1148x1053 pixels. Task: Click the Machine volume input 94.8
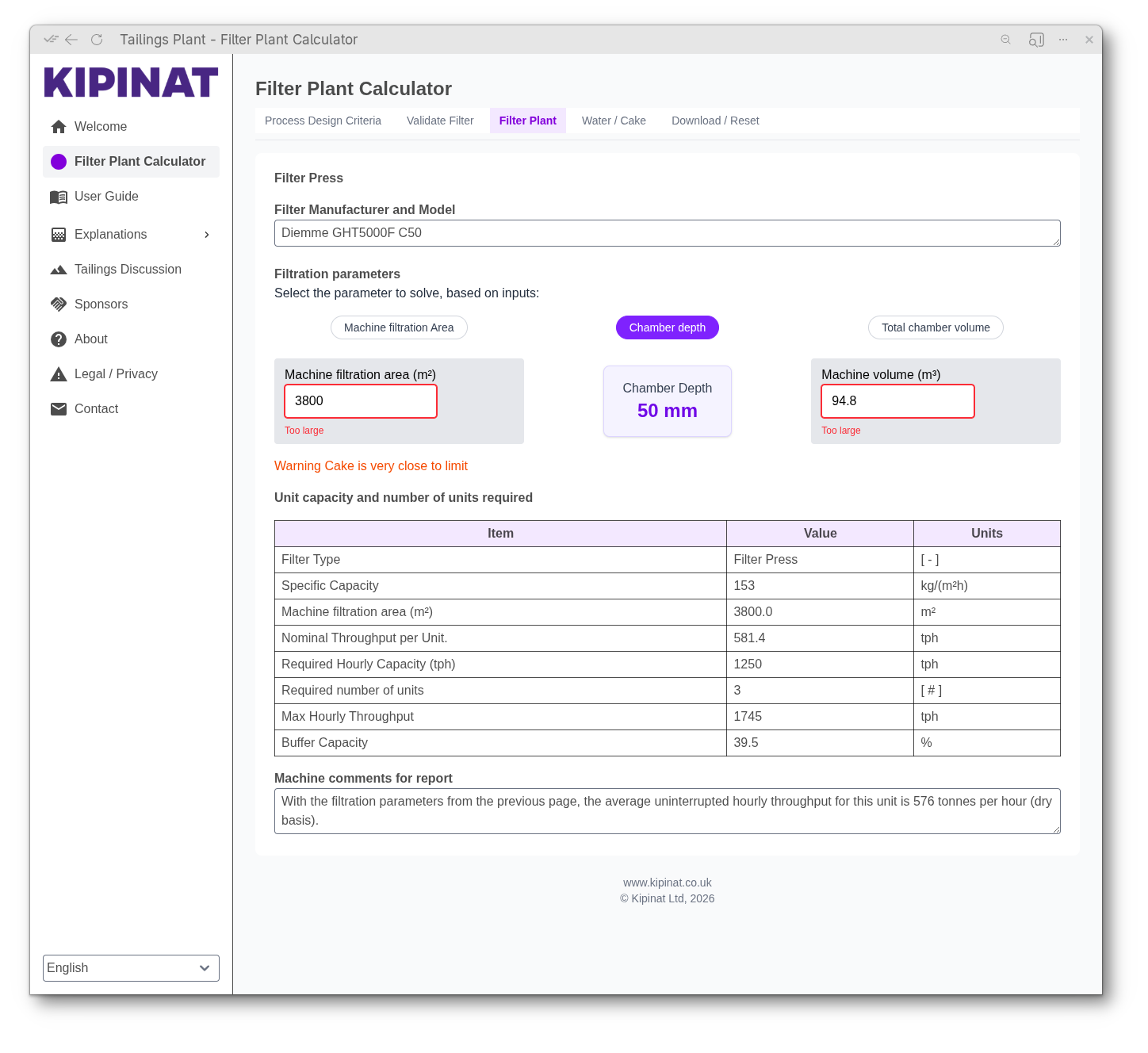[x=897, y=401]
